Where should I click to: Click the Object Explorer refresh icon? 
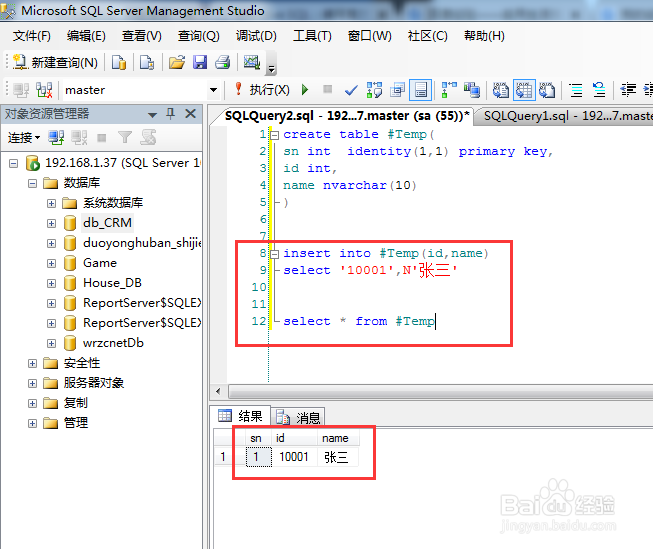point(148,137)
